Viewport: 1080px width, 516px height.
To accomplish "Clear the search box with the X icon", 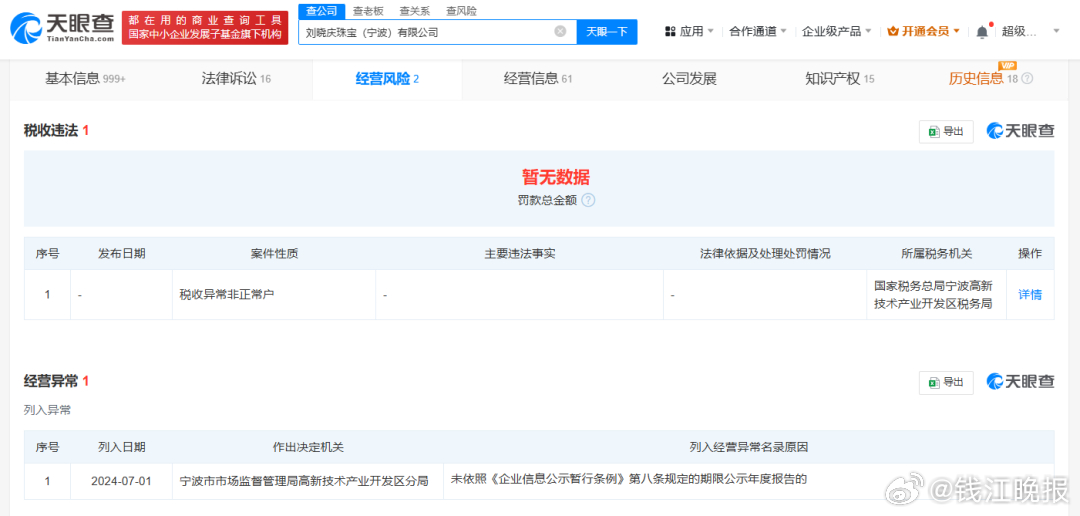I will click(561, 31).
